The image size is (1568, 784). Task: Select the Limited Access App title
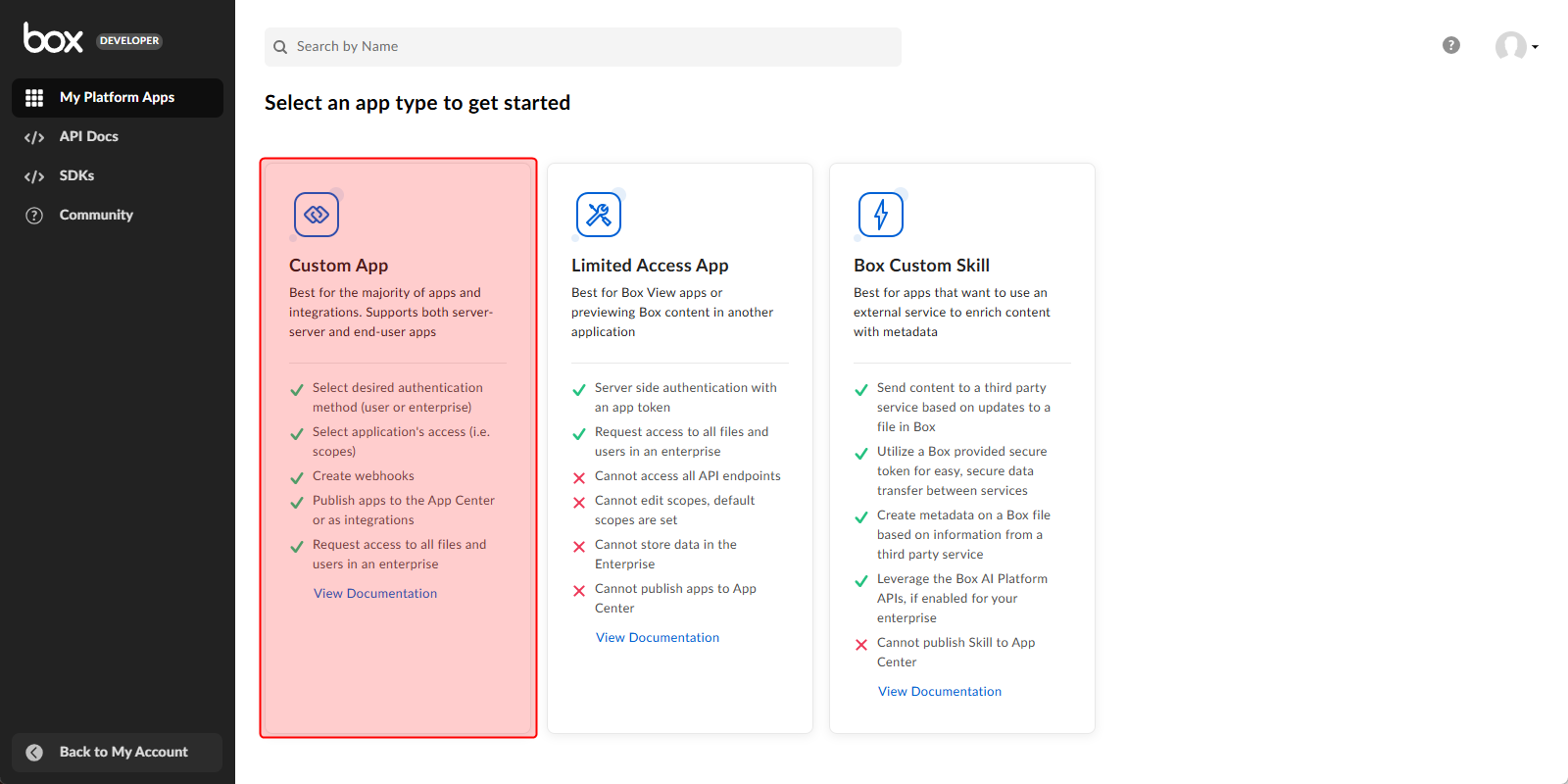pyautogui.click(x=650, y=266)
